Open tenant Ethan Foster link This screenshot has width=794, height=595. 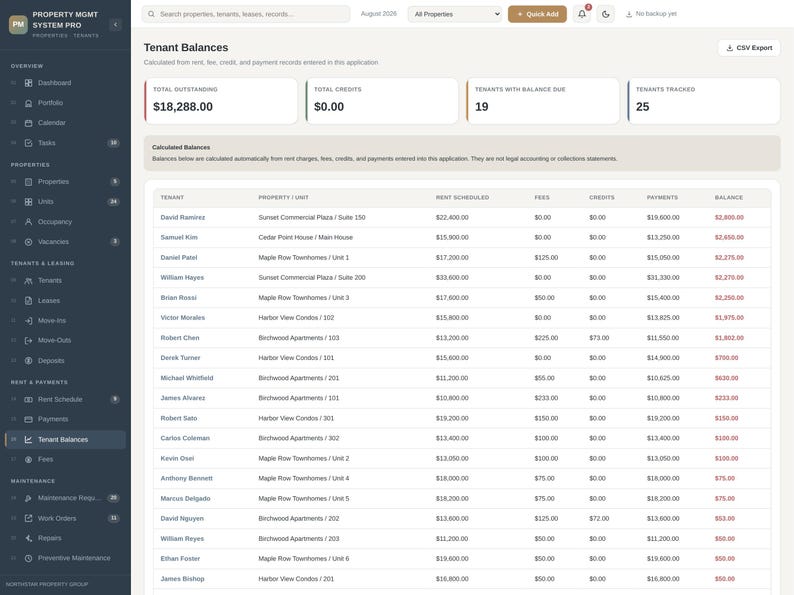pyautogui.click(x=180, y=559)
